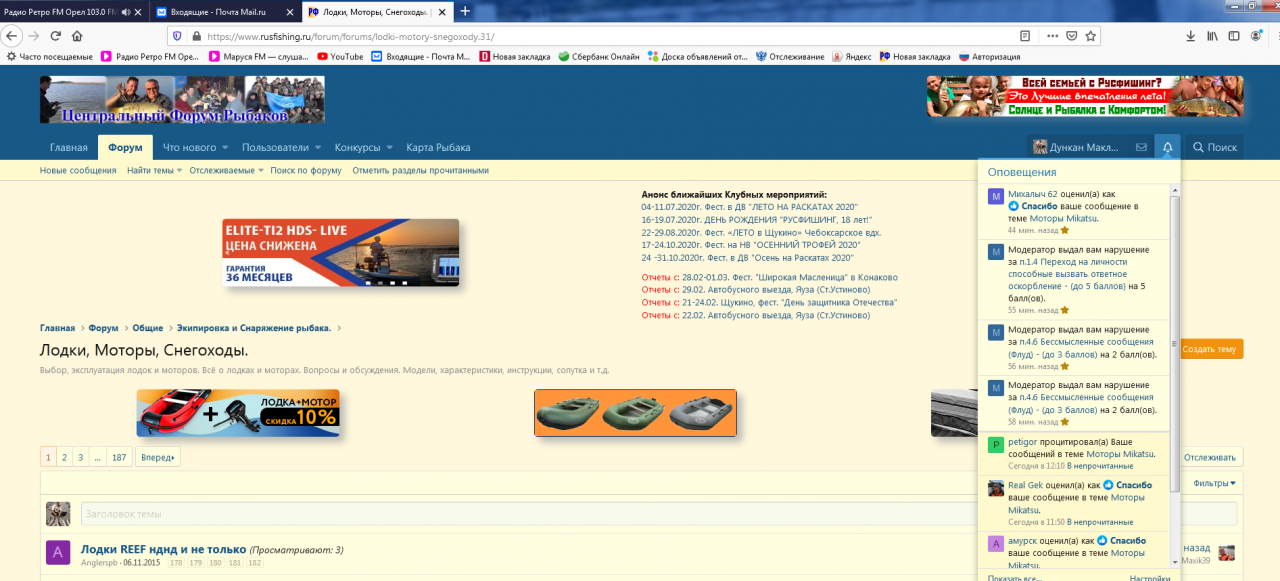Click the reader view icon in address bar
The height and width of the screenshot is (581, 1280).
1025,36
